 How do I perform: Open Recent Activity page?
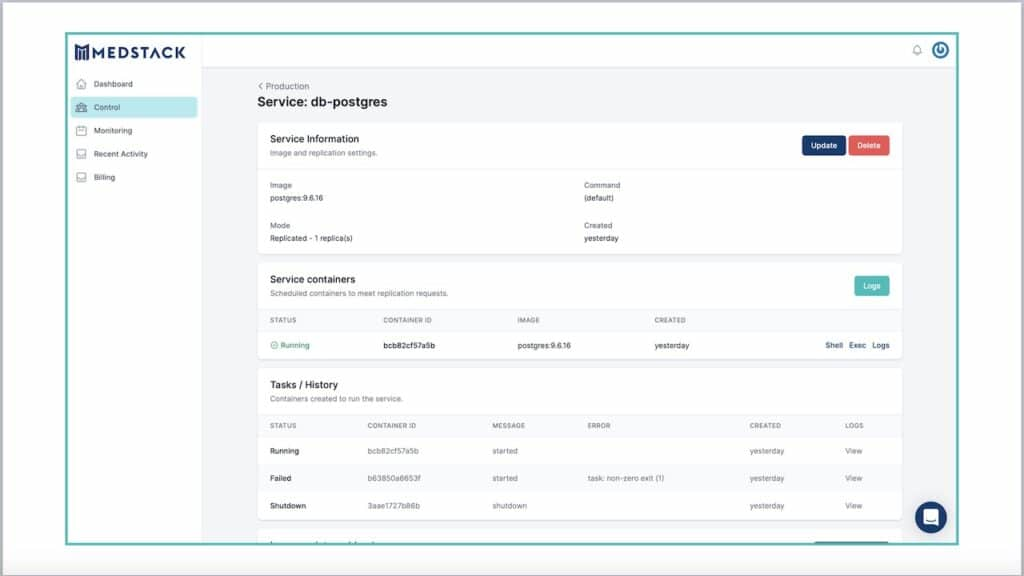pyautogui.click(x=121, y=154)
